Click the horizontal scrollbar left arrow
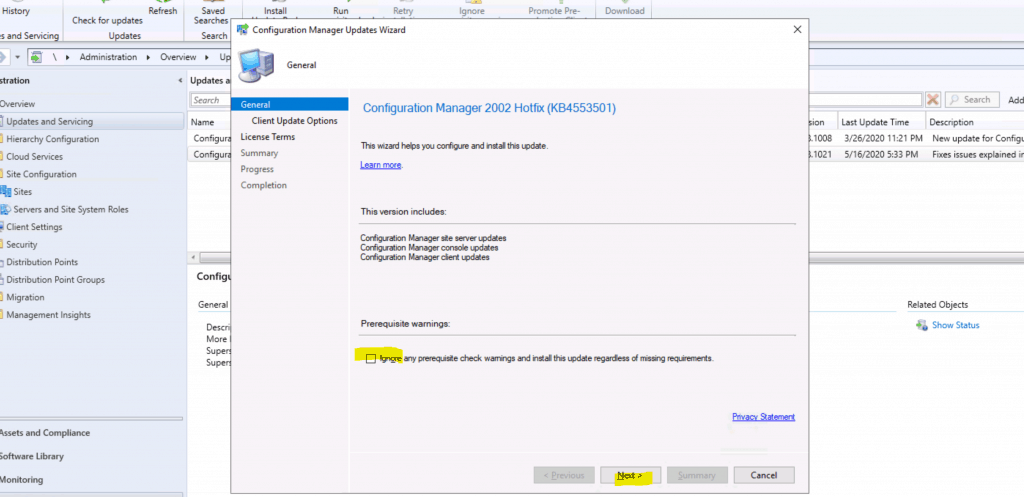The width and height of the screenshot is (1024, 497). click(193, 257)
